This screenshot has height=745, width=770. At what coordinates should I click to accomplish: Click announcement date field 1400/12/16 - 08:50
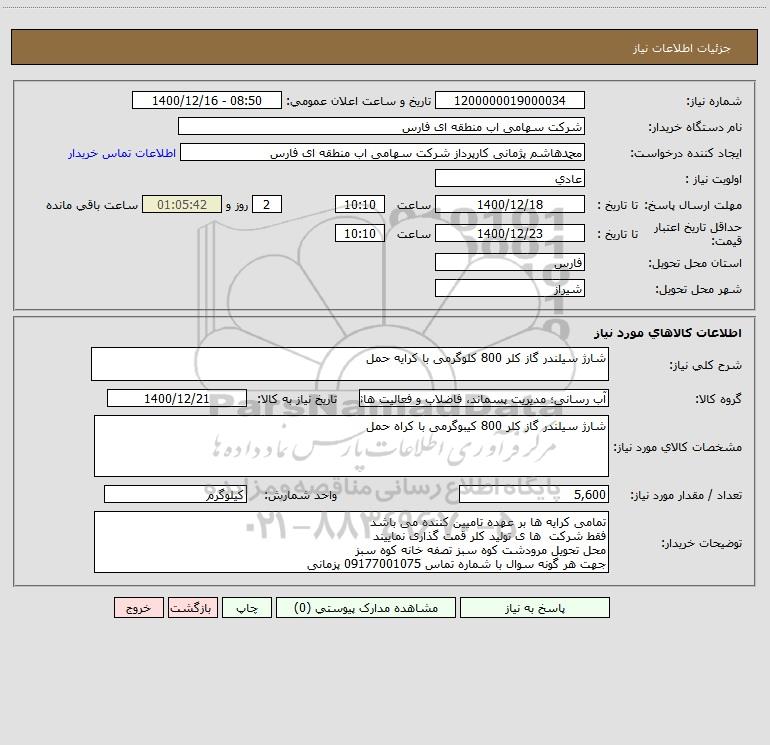(207, 100)
